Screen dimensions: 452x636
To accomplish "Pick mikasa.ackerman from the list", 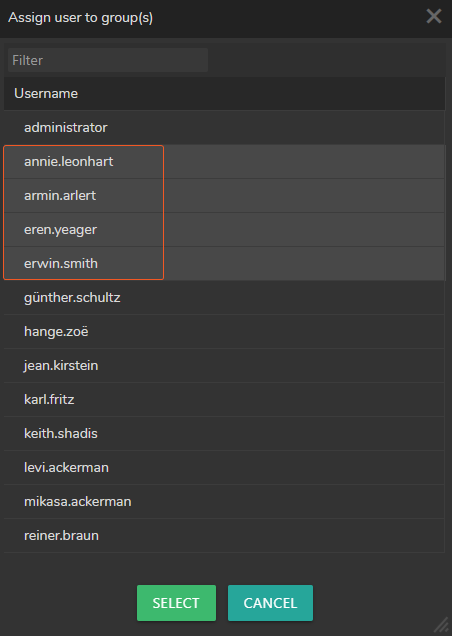I will click(x=224, y=502).
